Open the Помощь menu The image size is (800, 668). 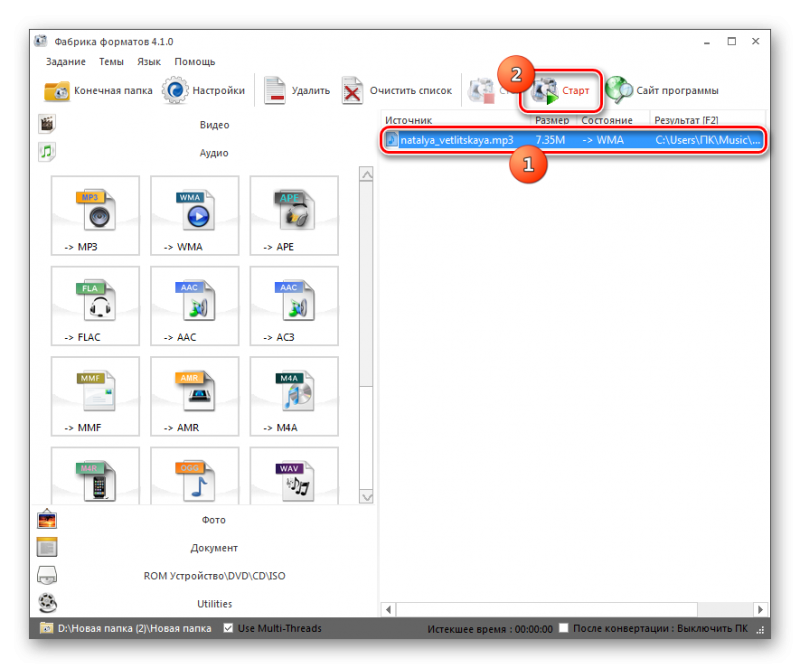194,62
